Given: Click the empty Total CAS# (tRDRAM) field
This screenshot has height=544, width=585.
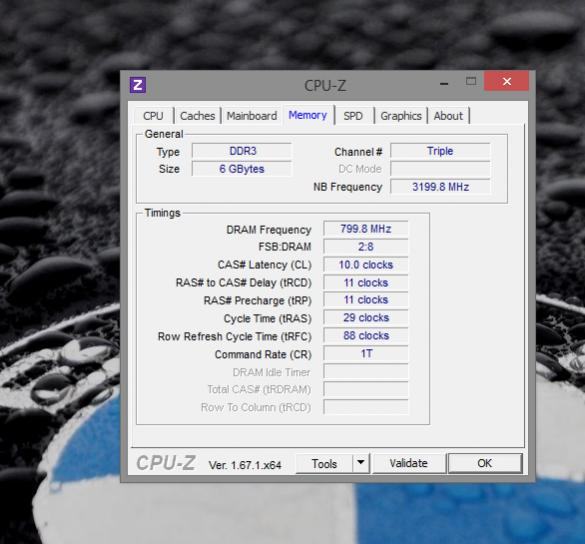Looking at the screenshot, I should 366,389.
